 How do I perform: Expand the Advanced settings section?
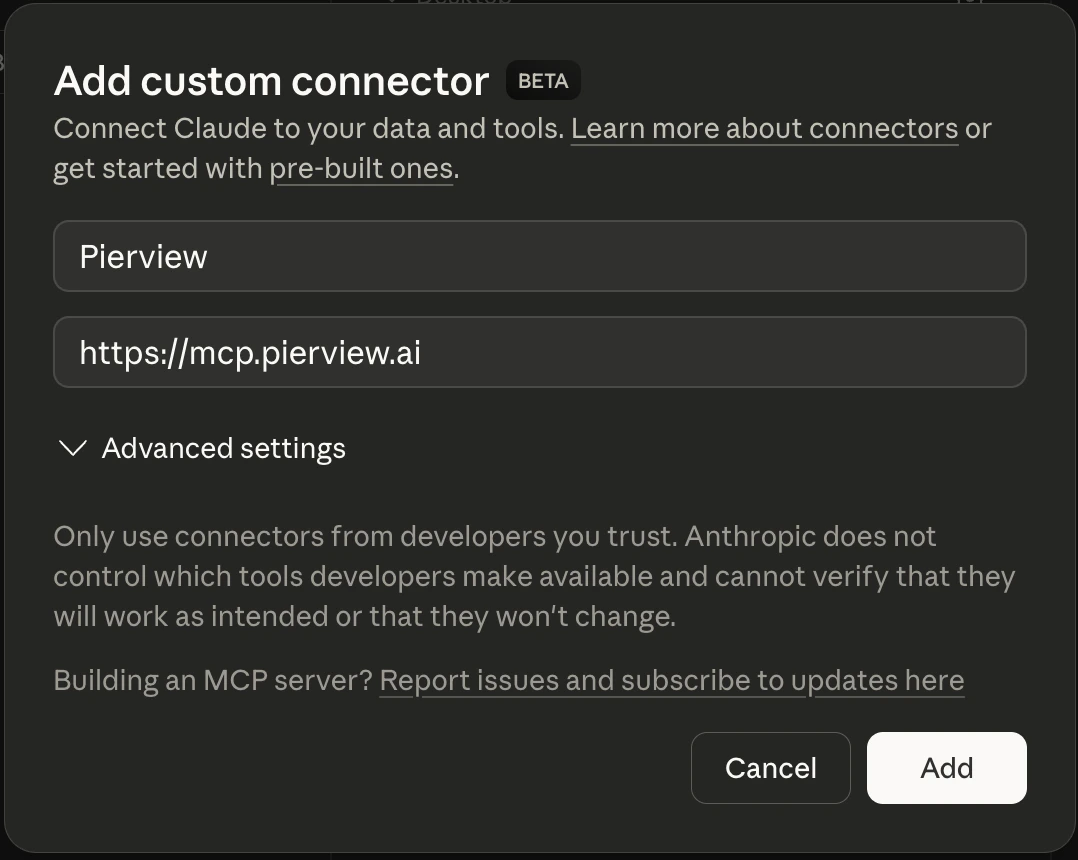pyautogui.click(x=200, y=448)
